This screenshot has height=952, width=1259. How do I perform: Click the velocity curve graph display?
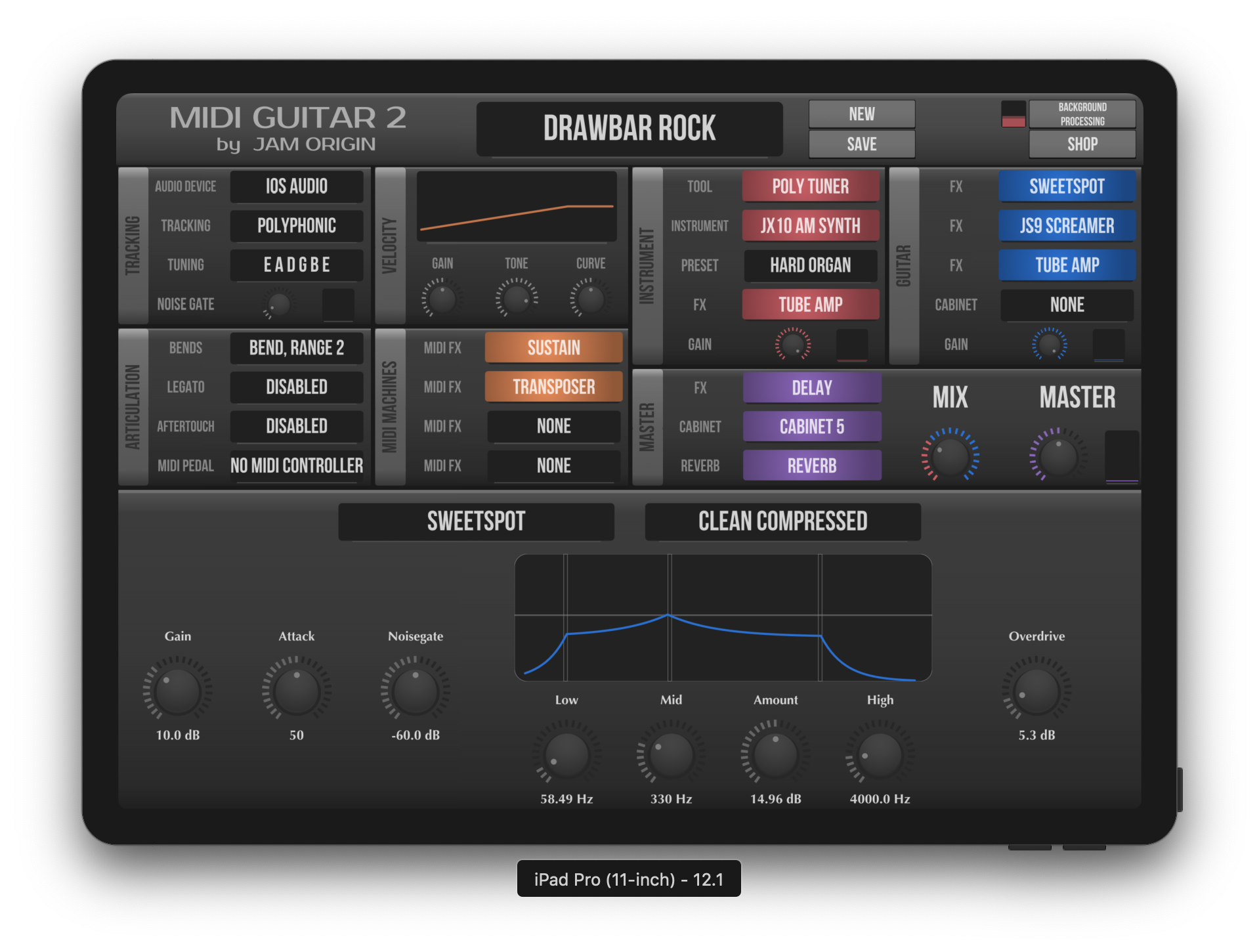(517, 207)
